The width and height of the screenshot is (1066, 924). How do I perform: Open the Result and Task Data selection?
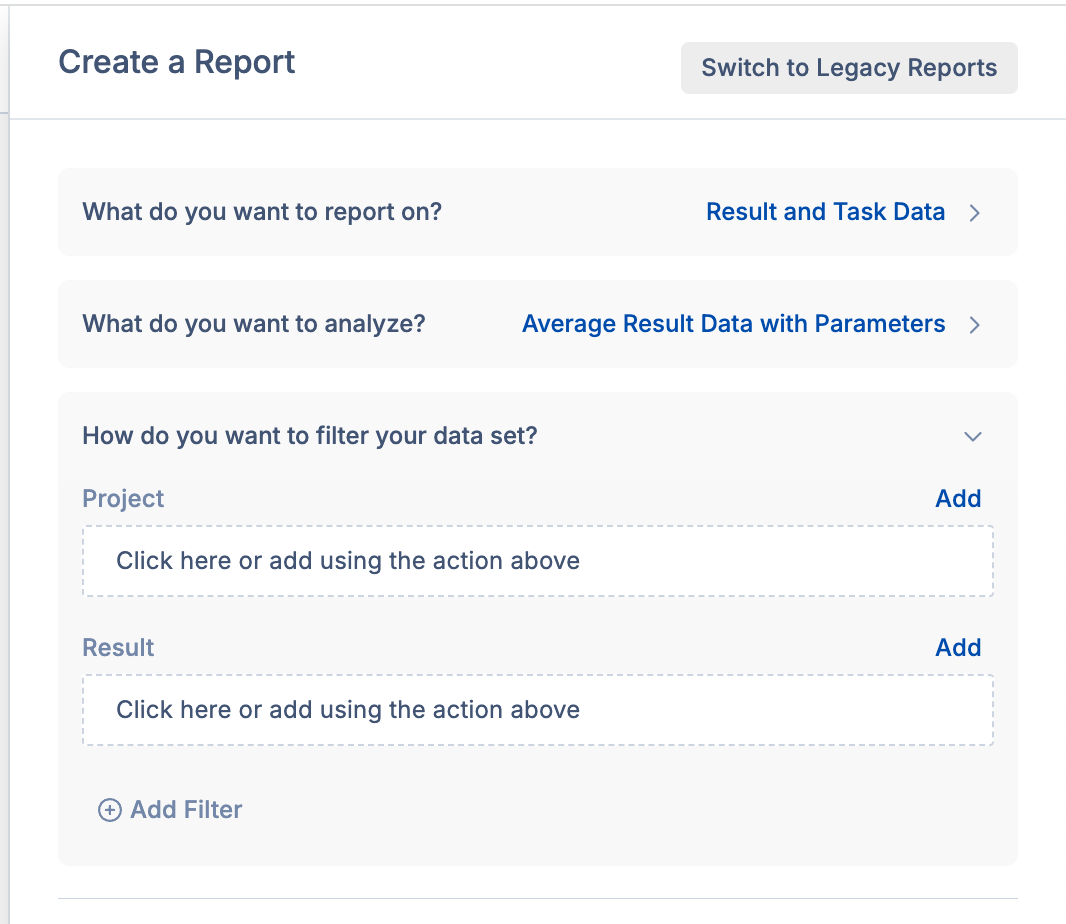[x=825, y=212]
